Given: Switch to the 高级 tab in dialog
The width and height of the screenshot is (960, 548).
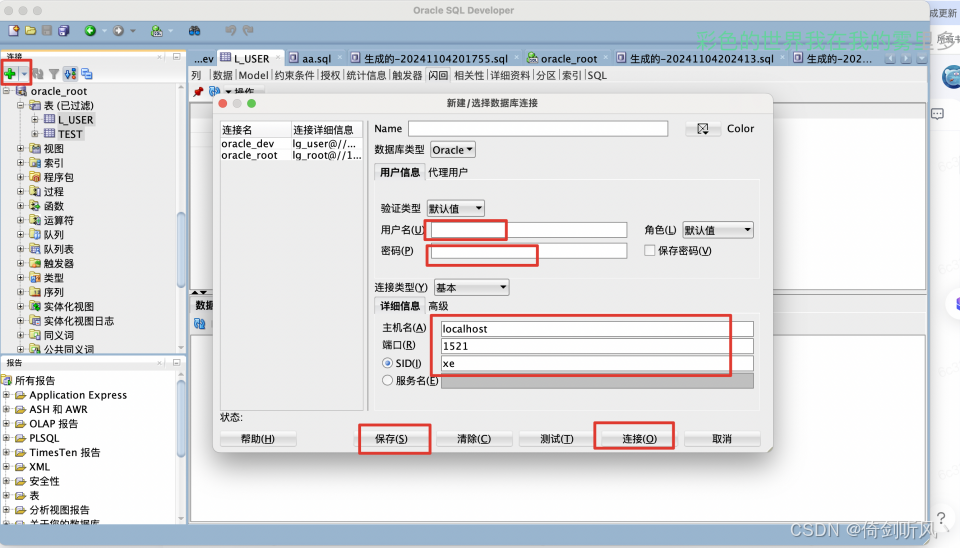Looking at the screenshot, I should click(438, 306).
